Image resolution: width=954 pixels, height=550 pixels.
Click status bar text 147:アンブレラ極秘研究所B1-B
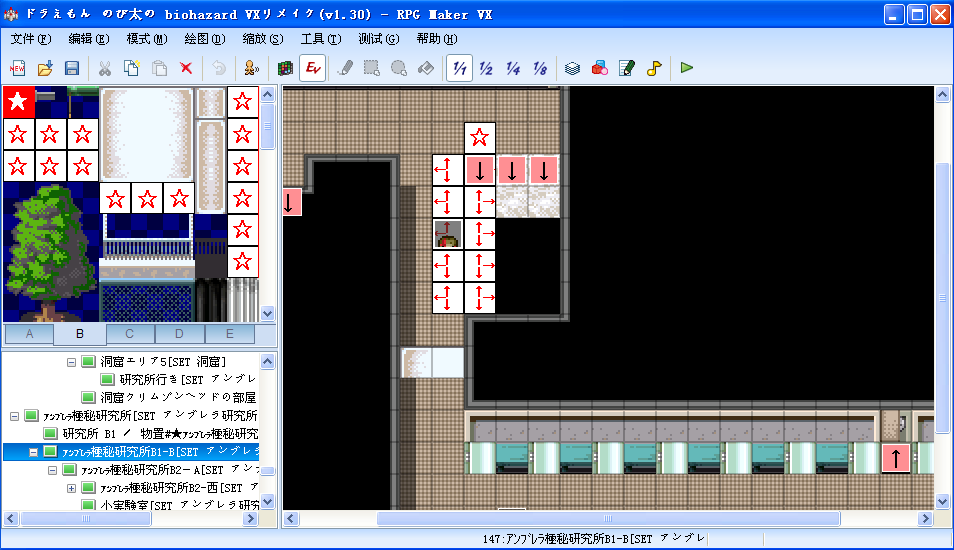pos(594,539)
